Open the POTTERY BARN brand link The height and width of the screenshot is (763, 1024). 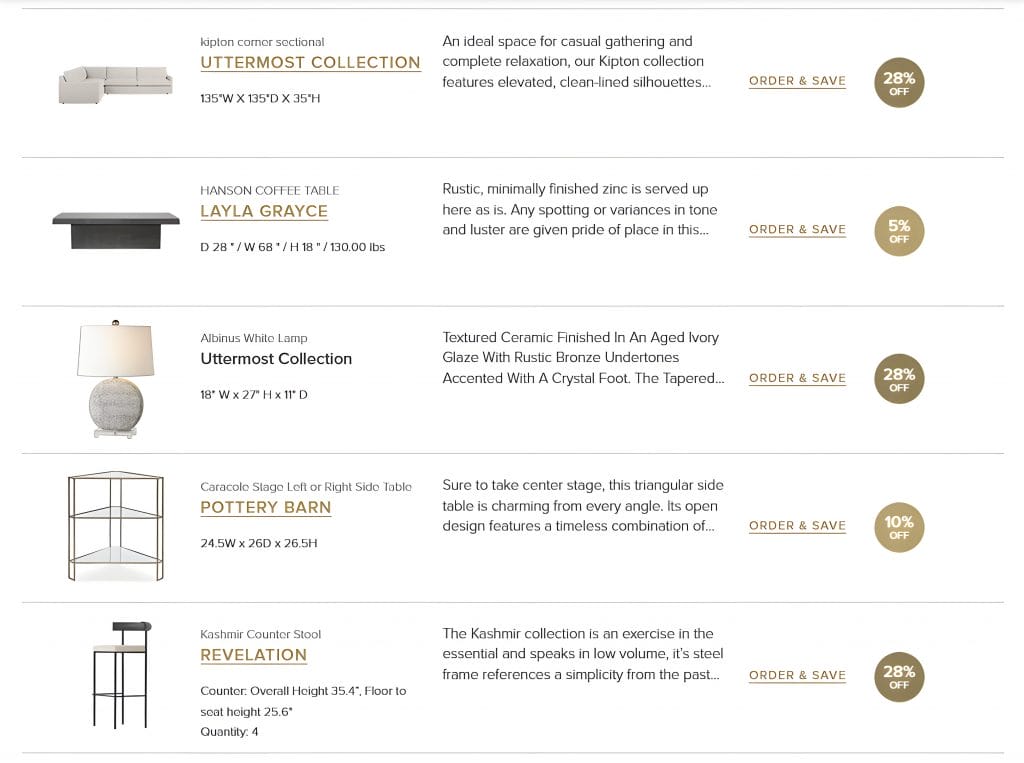pos(266,508)
